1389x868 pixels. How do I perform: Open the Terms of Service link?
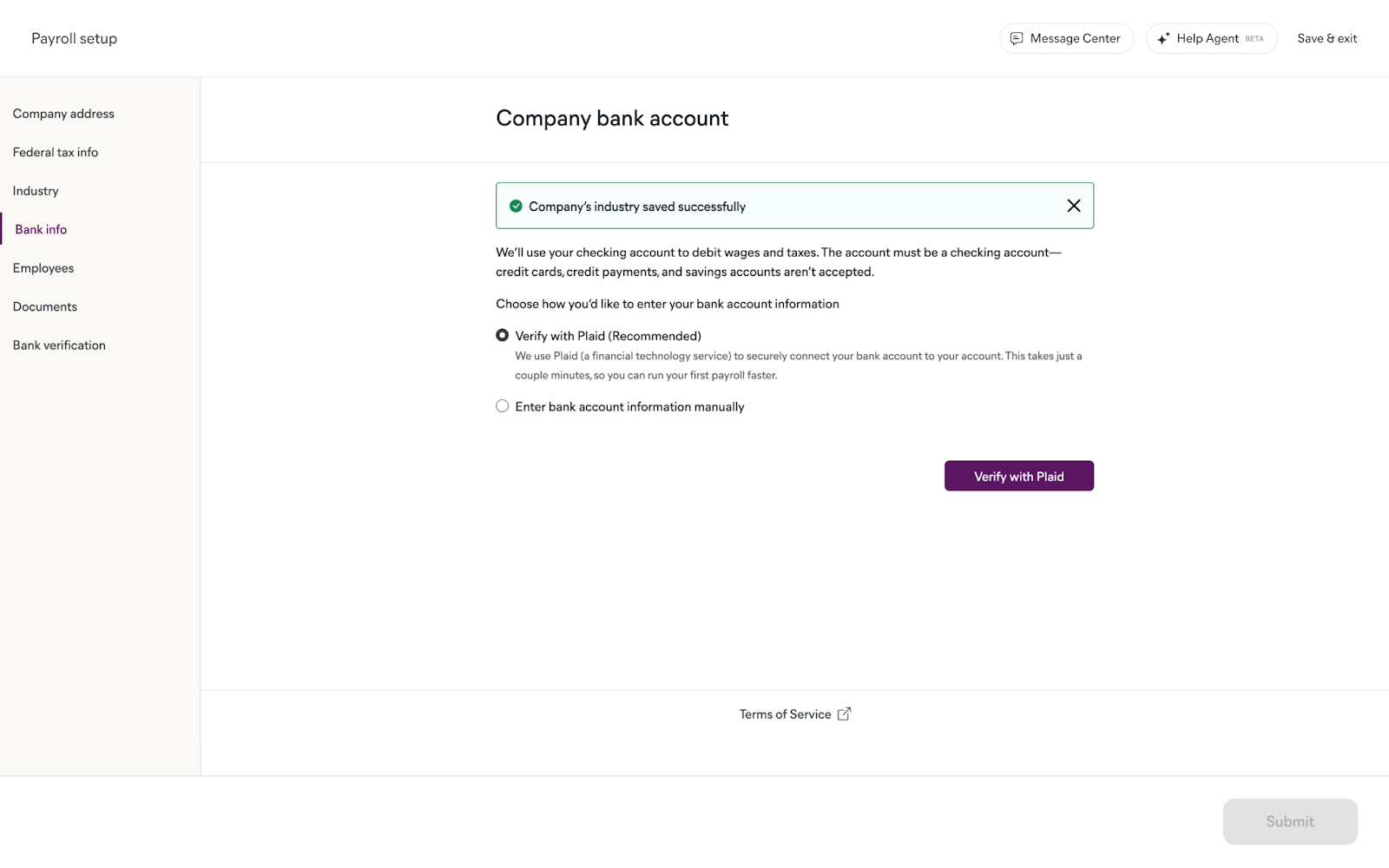click(x=785, y=714)
